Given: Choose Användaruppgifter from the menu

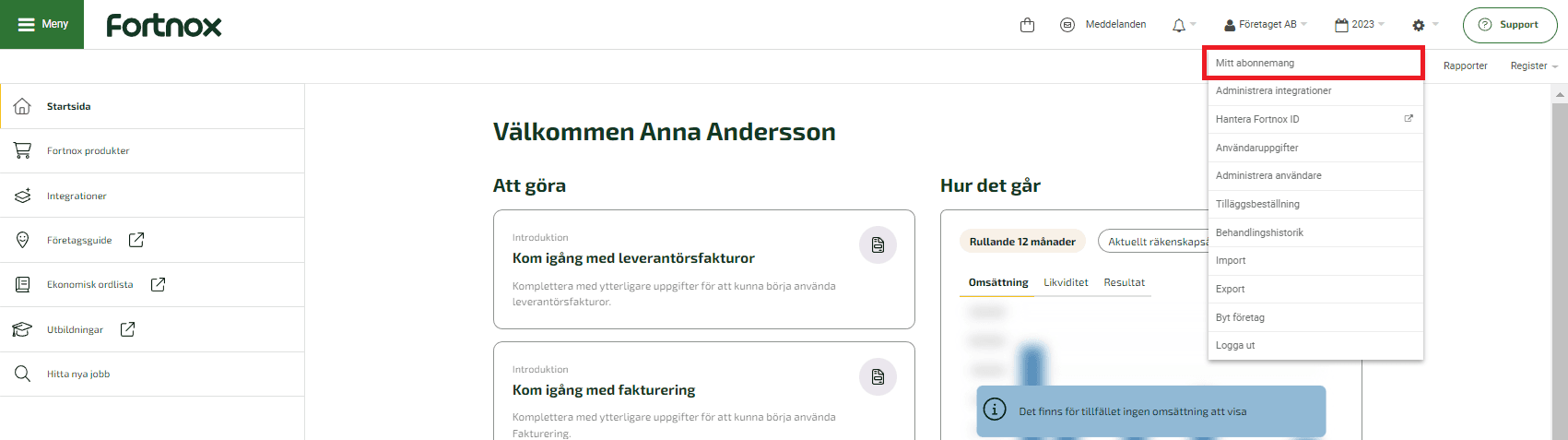Looking at the screenshot, I should coord(1315,148).
